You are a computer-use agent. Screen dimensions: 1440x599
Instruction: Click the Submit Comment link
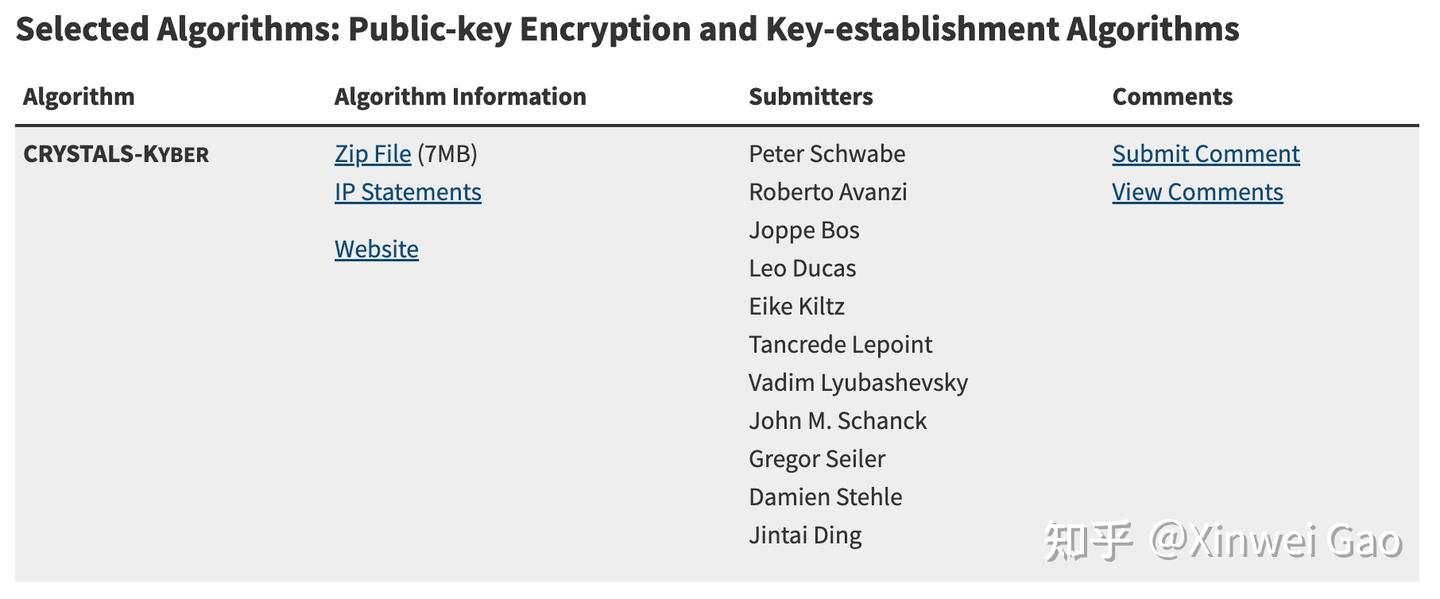click(x=1205, y=154)
